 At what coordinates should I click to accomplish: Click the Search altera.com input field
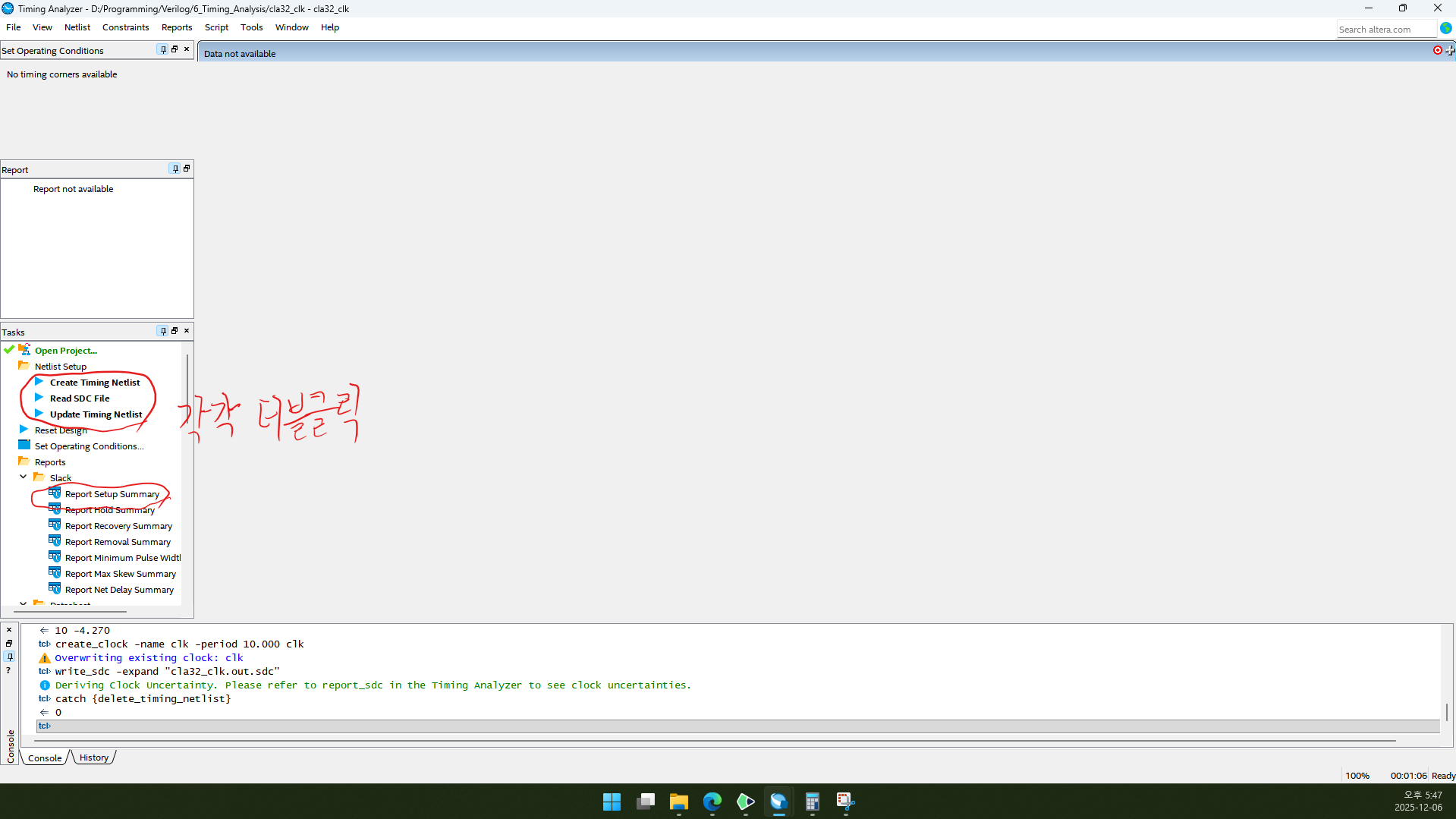(x=1385, y=29)
